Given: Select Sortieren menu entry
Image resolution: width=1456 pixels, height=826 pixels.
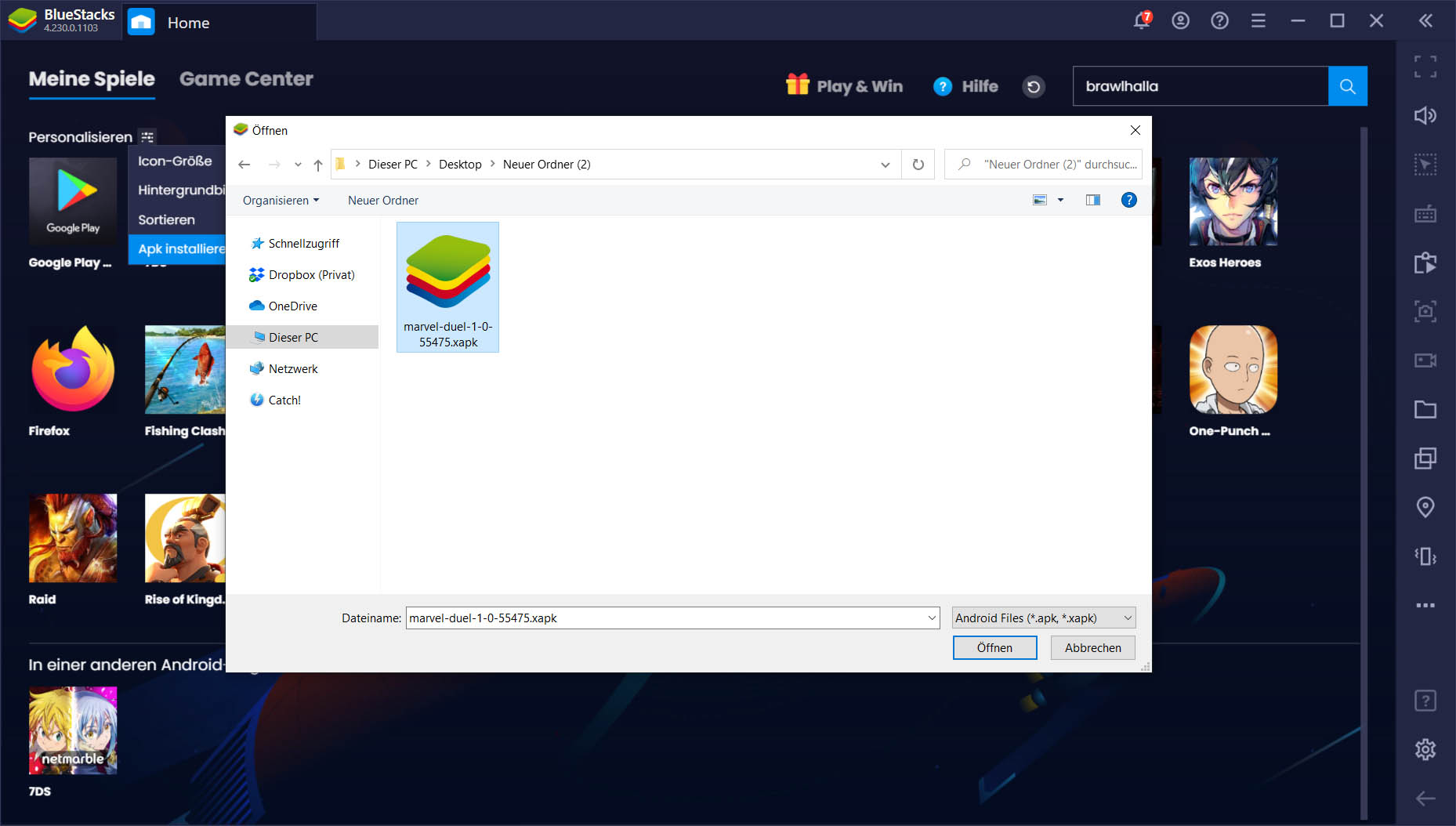Looking at the screenshot, I should click(177, 219).
